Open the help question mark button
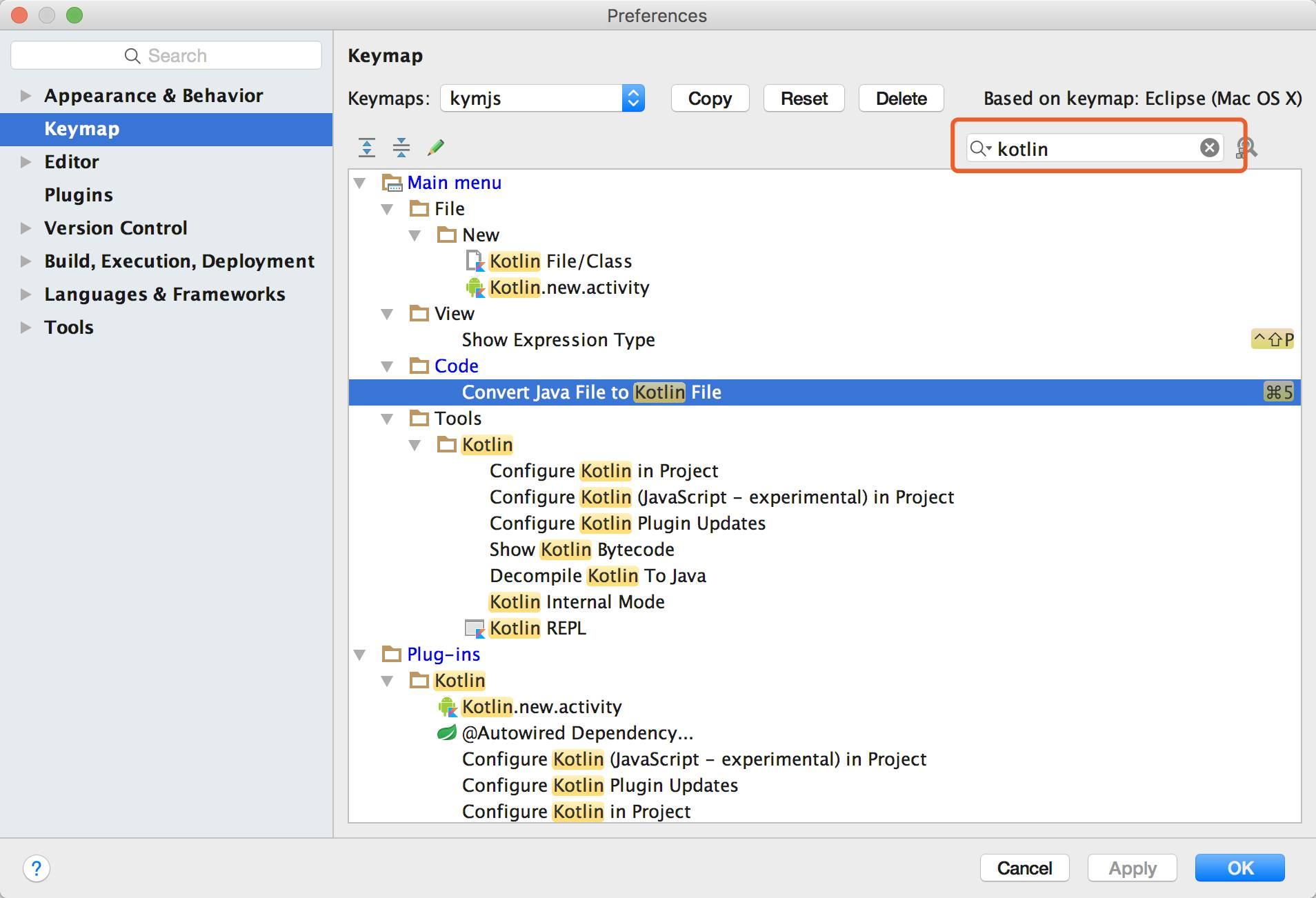1316x898 pixels. (x=37, y=868)
